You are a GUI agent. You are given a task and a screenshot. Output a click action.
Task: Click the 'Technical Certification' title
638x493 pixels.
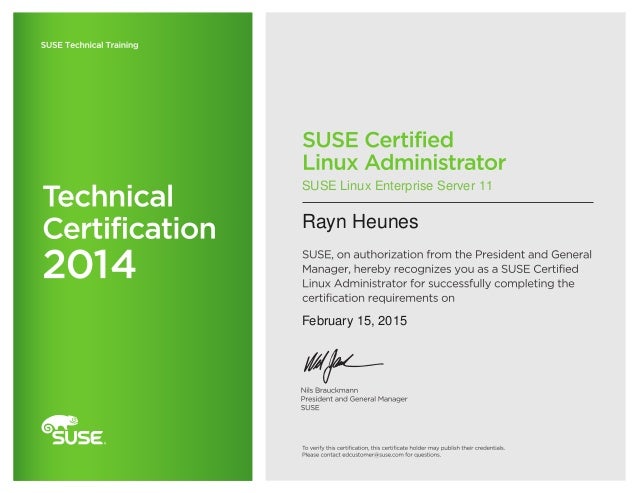pos(129,213)
